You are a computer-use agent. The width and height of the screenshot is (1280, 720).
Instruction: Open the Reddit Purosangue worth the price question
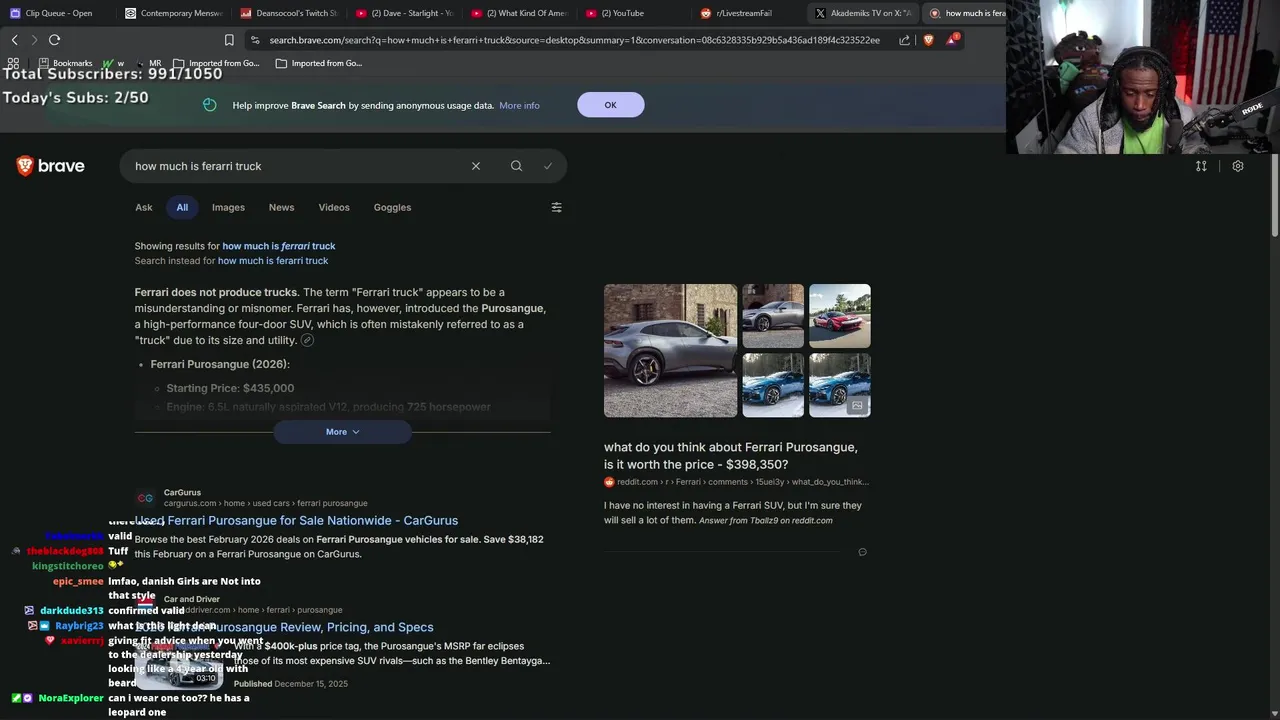[730, 456]
